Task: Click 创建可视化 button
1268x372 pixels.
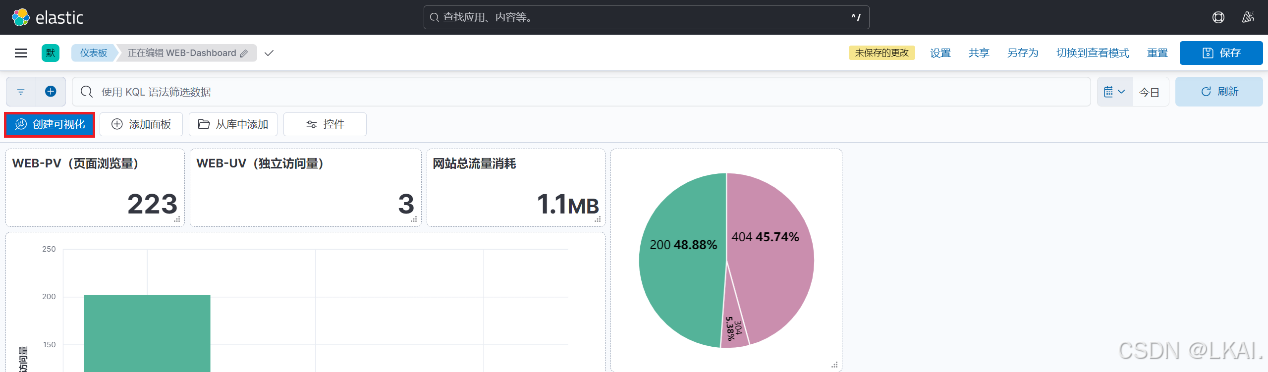Action: click(50, 124)
